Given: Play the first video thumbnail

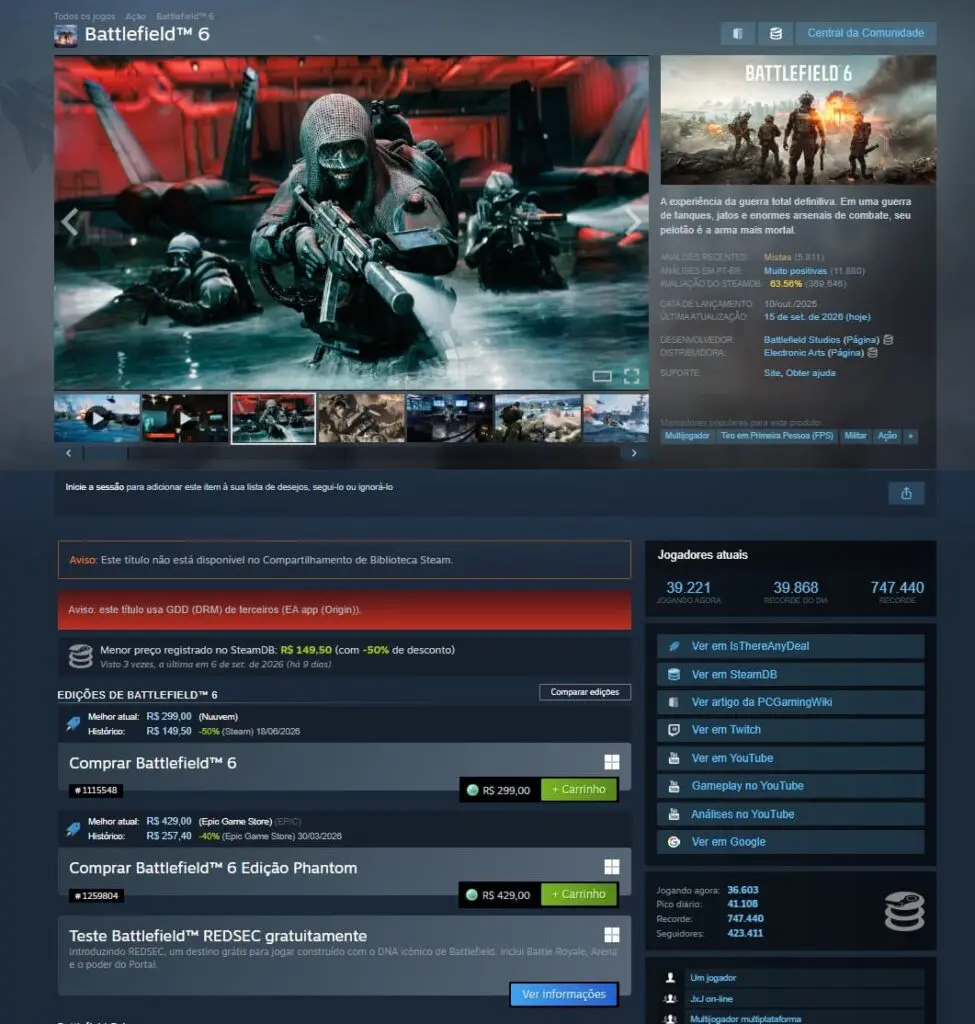Looking at the screenshot, I should (97, 418).
